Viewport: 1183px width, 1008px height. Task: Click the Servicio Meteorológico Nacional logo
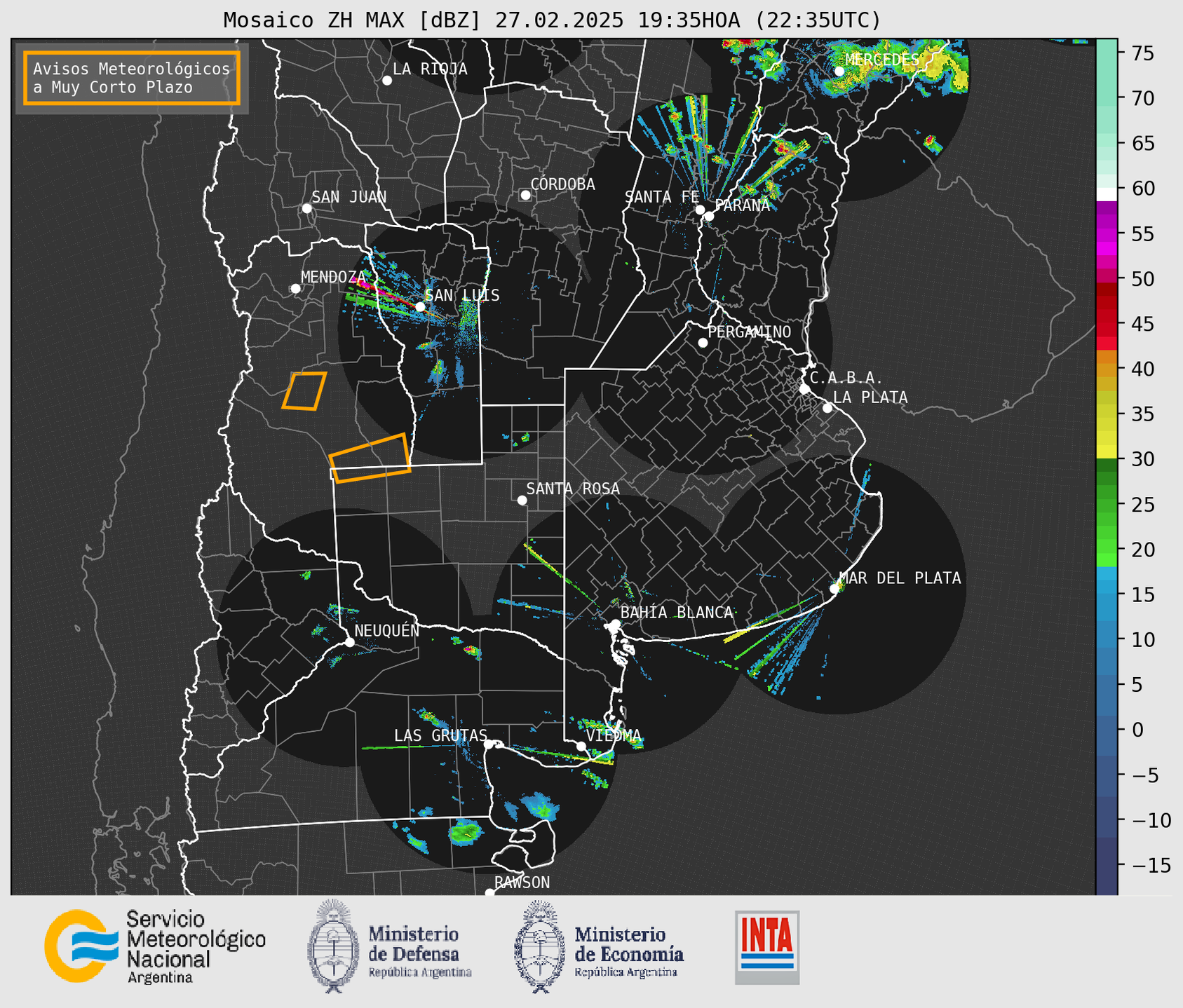[x=155, y=946]
